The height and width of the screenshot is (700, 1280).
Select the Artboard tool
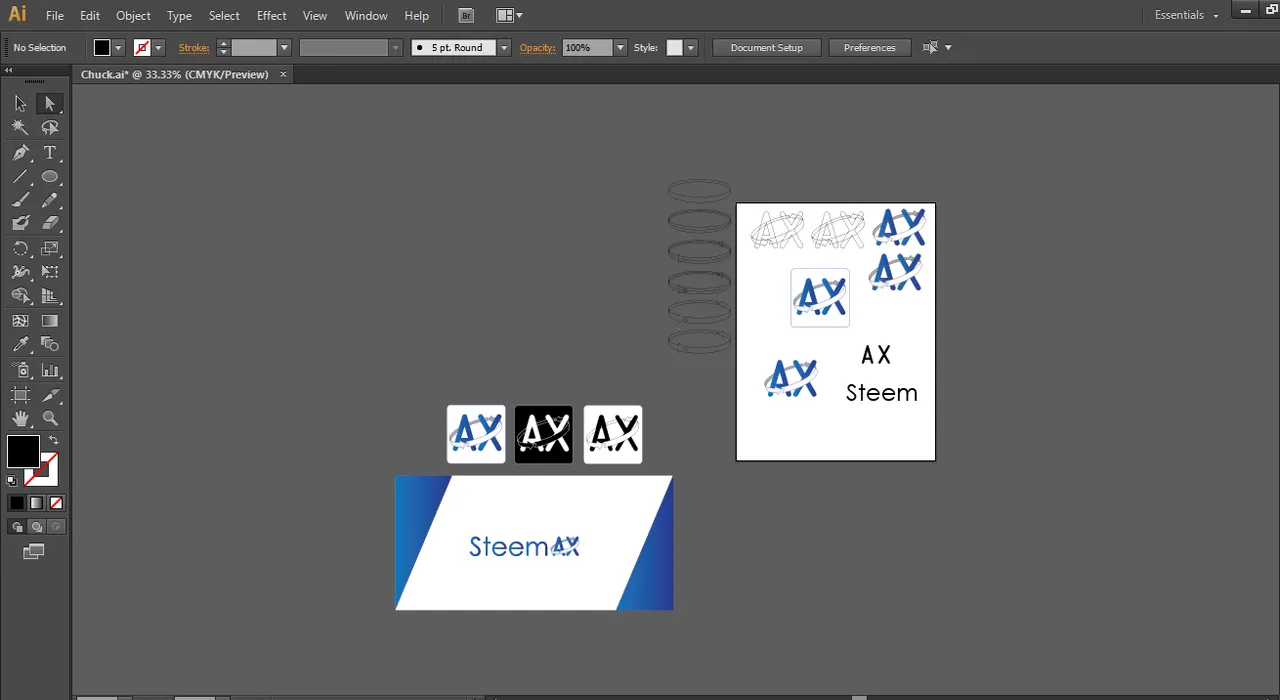point(20,395)
